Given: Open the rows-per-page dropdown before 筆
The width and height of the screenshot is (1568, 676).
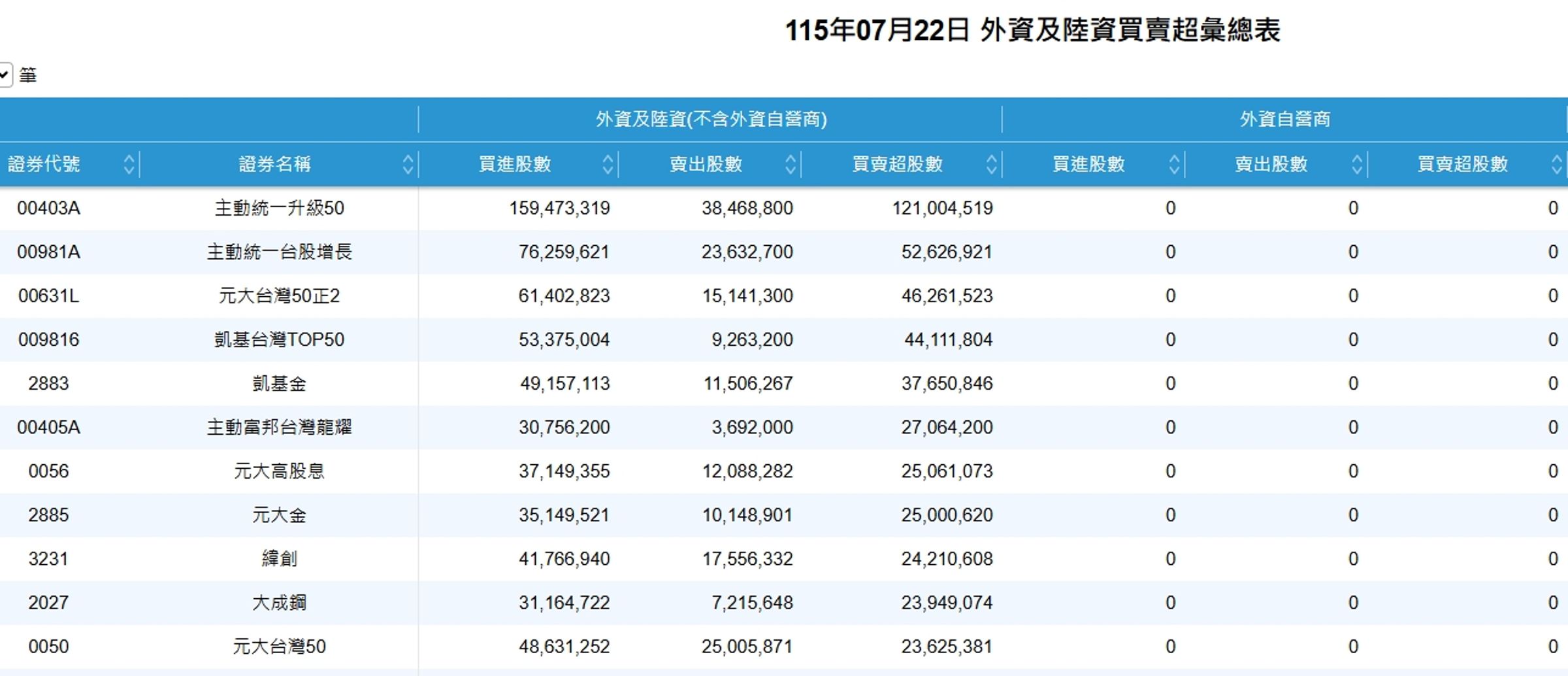Looking at the screenshot, I should 5,75.
